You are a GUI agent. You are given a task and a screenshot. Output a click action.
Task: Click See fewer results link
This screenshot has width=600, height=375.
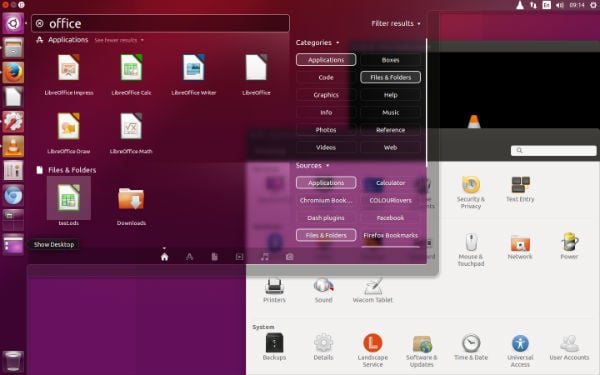click(119, 40)
